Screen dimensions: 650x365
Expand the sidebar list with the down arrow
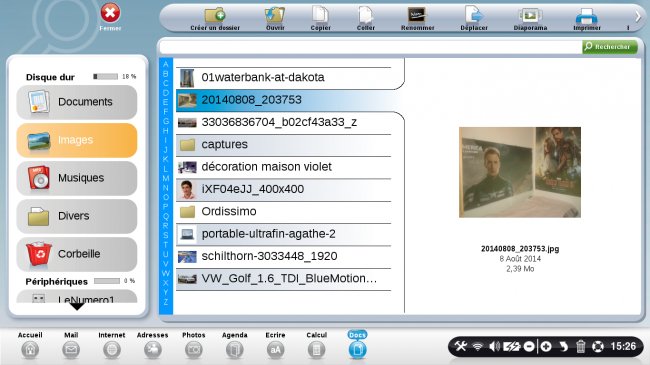coord(77,307)
